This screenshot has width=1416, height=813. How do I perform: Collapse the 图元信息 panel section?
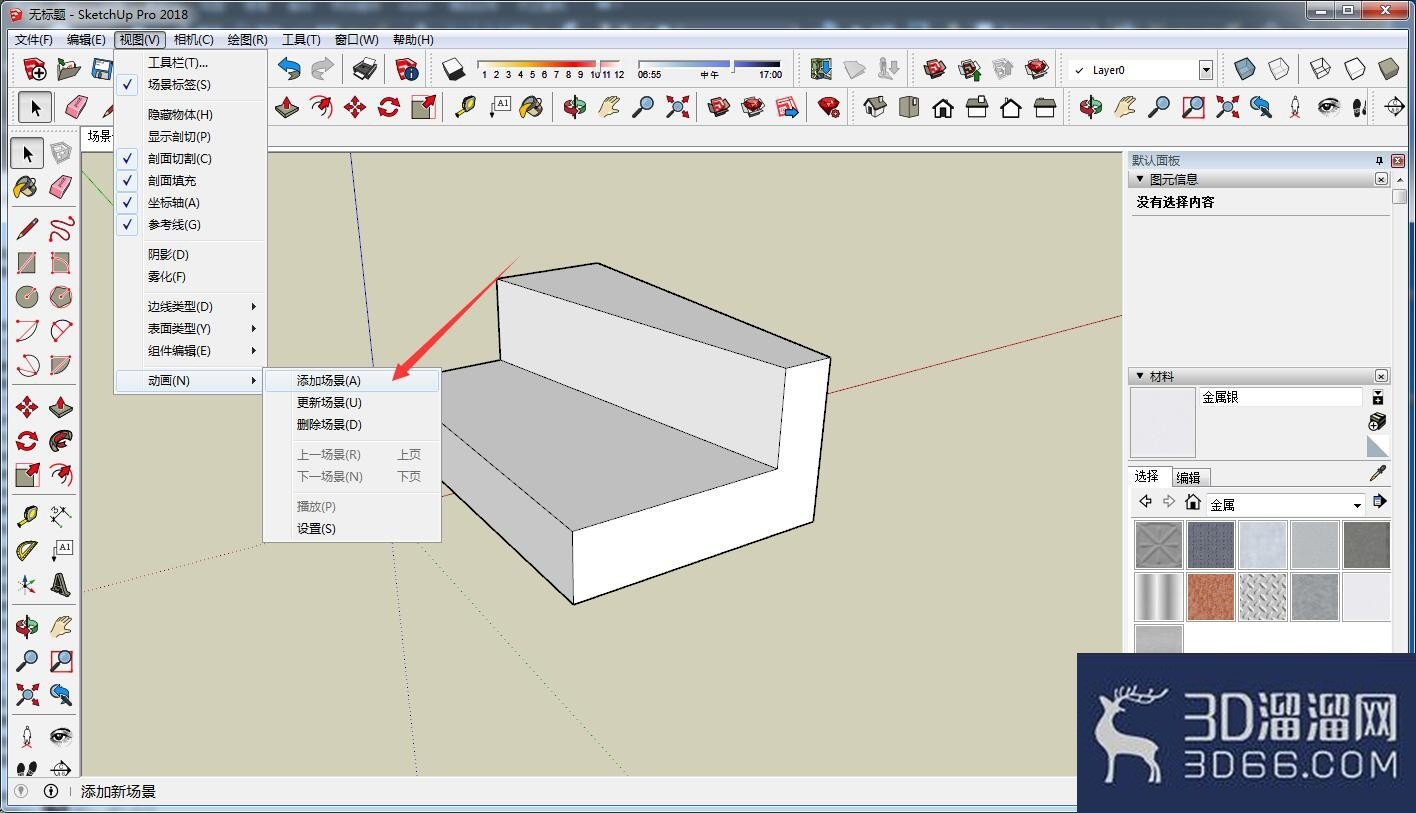coord(1138,180)
